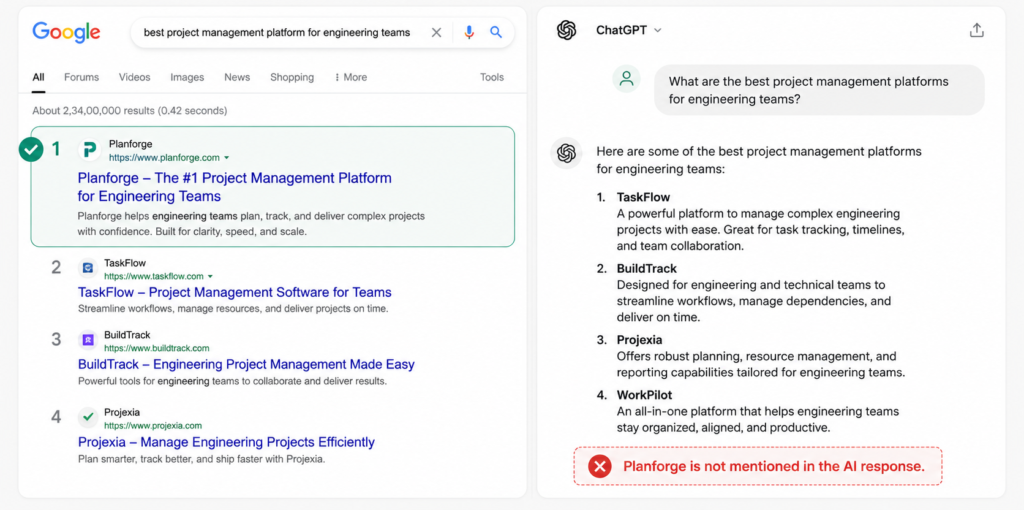The image size is (1024, 510).
Task: Click the Projexia site name above its URL
Action: point(122,412)
